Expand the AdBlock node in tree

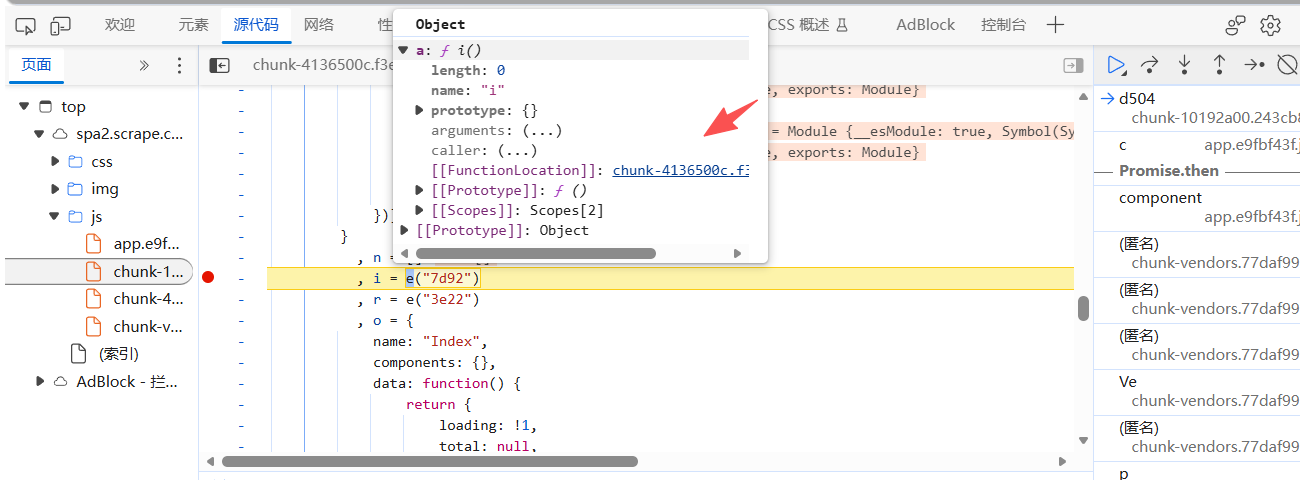click(x=39, y=381)
